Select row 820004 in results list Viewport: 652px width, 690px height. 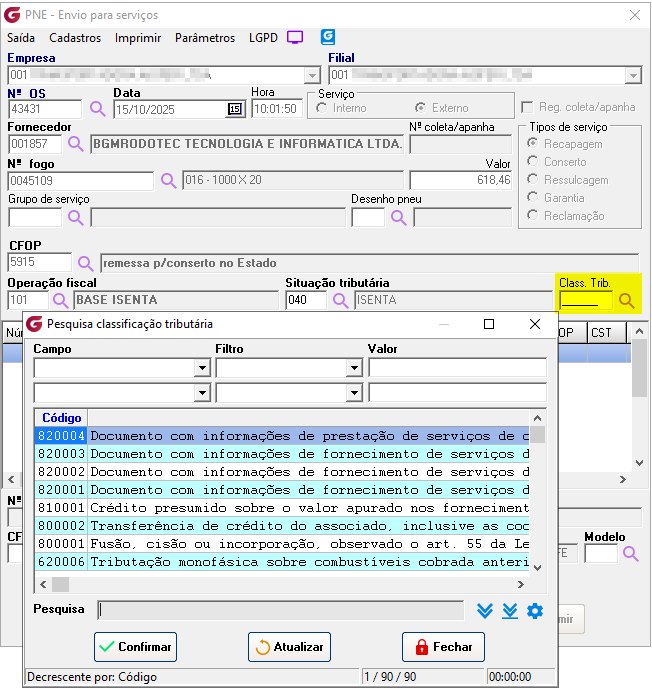(x=282, y=436)
